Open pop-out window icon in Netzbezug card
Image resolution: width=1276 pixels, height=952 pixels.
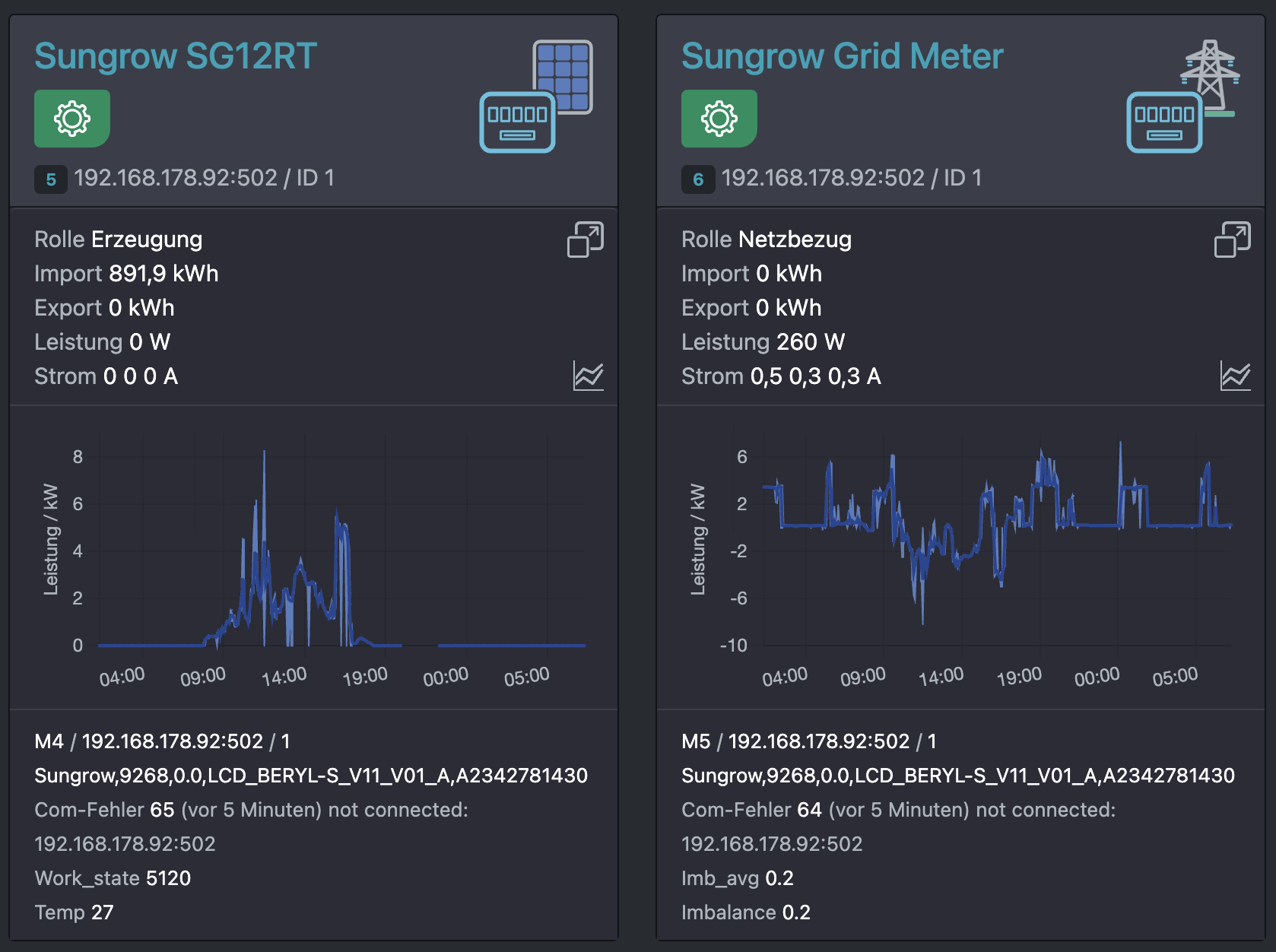click(x=1233, y=240)
